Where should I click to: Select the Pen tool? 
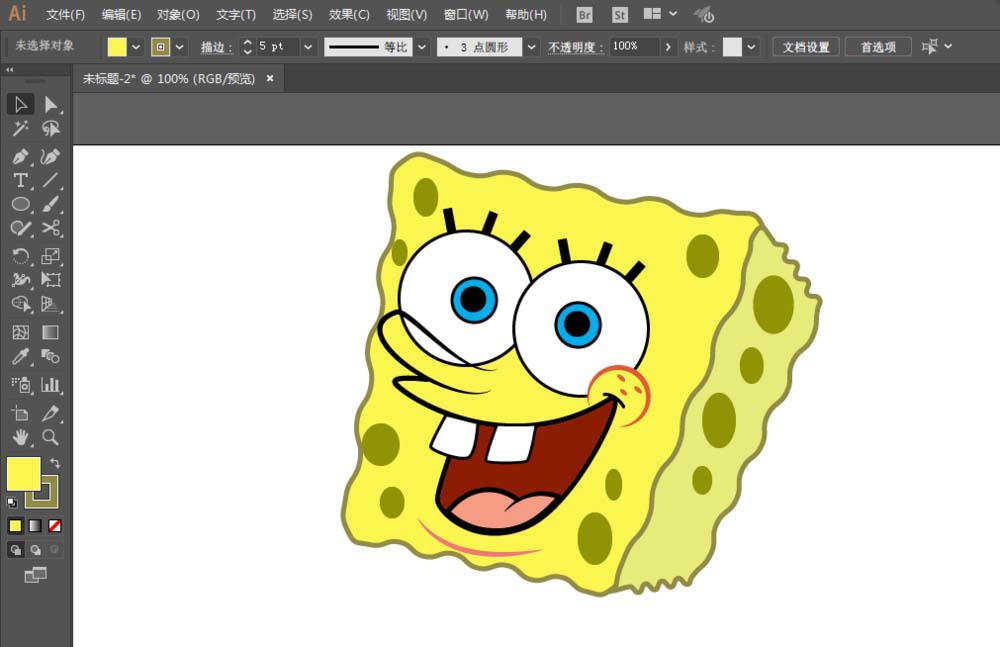[20, 156]
